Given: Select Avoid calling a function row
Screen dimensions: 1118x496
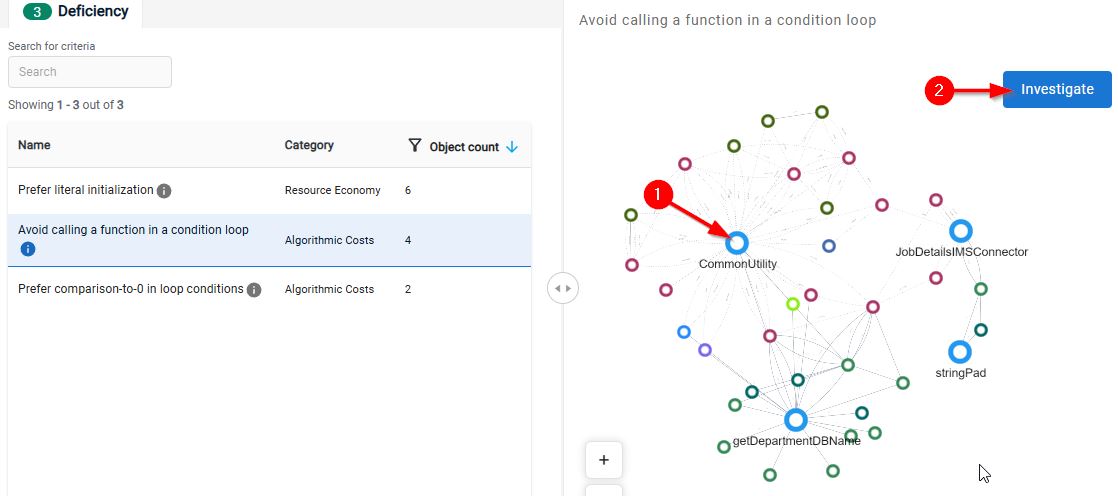Looking at the screenshot, I should point(270,240).
